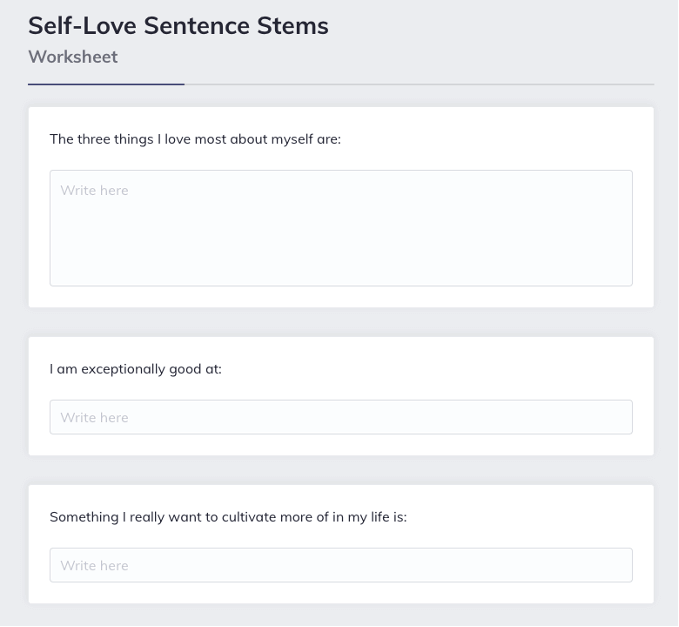Click "Write here" placeholder in the first text area
This screenshot has height=627, width=679.
[94, 190]
